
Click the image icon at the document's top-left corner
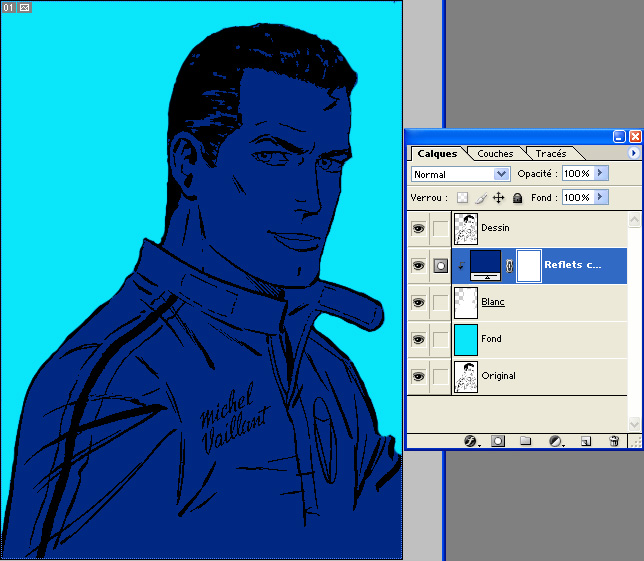coord(25,7)
